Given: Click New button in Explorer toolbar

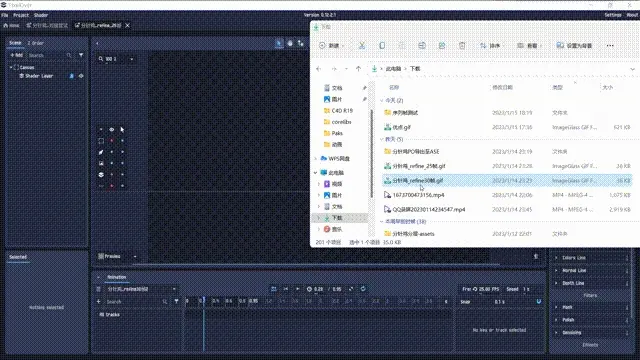Looking at the screenshot, I should pyautogui.click(x=331, y=46).
